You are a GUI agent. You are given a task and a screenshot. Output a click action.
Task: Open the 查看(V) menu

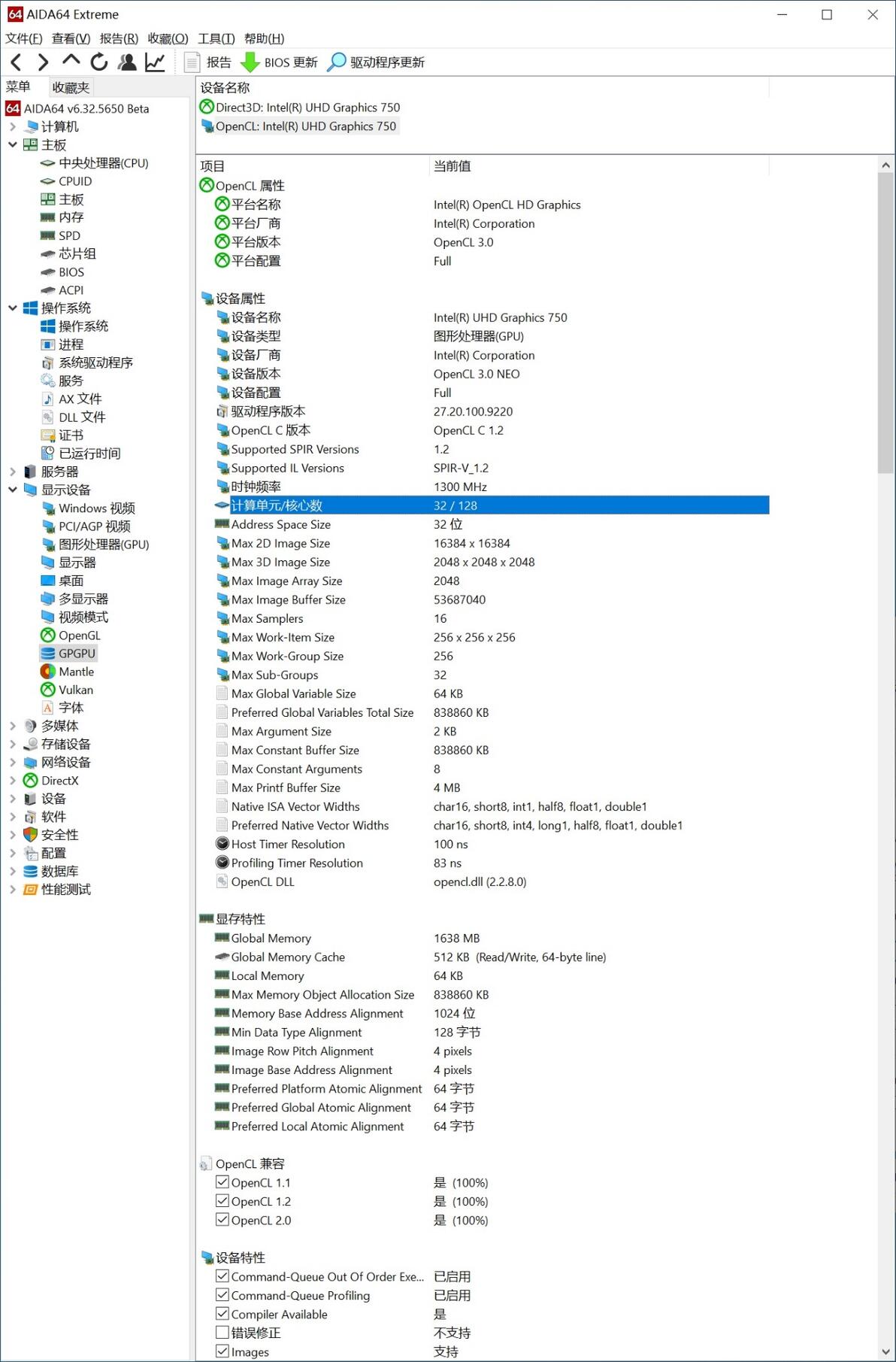[71, 38]
